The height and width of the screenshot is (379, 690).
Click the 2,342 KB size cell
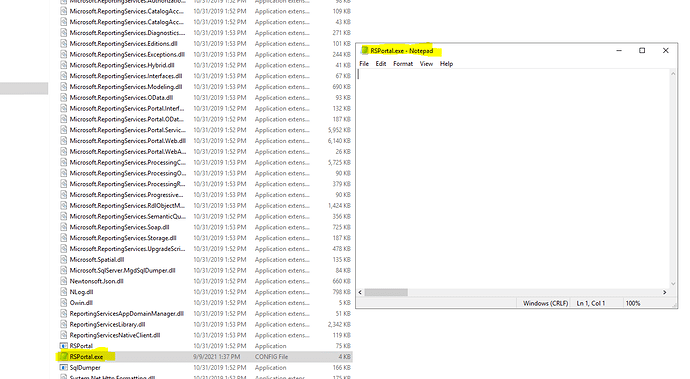coord(339,324)
